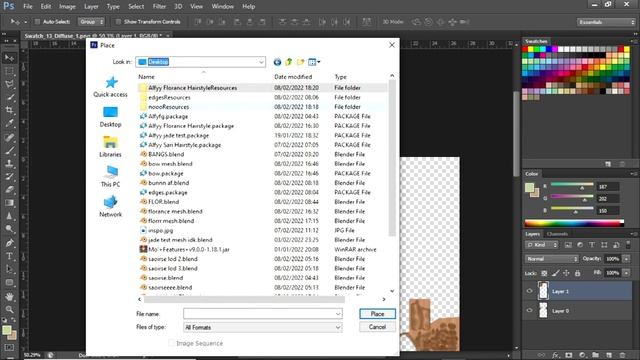Expand the Look in dropdown
Screen dimensions: 640x360
point(261,62)
